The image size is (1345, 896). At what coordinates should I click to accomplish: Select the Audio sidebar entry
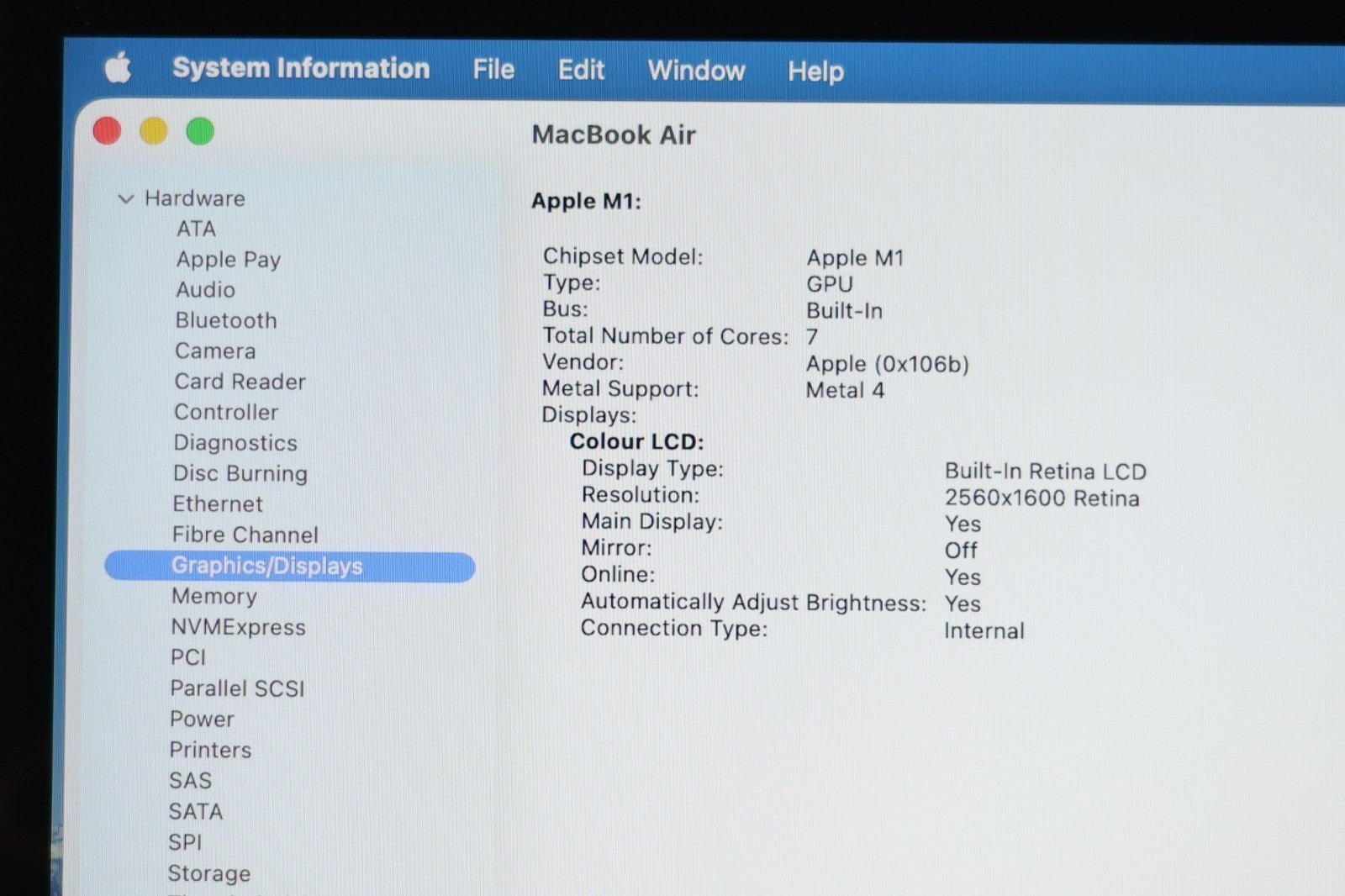(205, 290)
